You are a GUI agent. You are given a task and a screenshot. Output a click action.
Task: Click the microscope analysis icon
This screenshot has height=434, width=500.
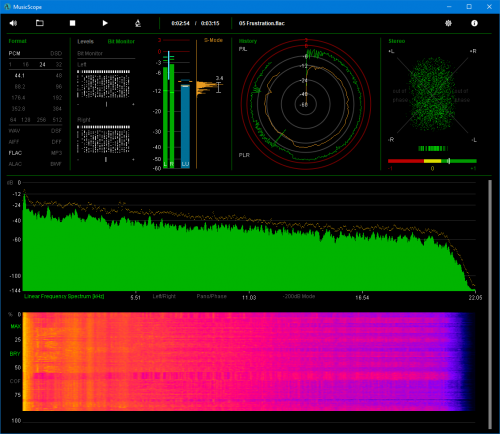(138, 23)
